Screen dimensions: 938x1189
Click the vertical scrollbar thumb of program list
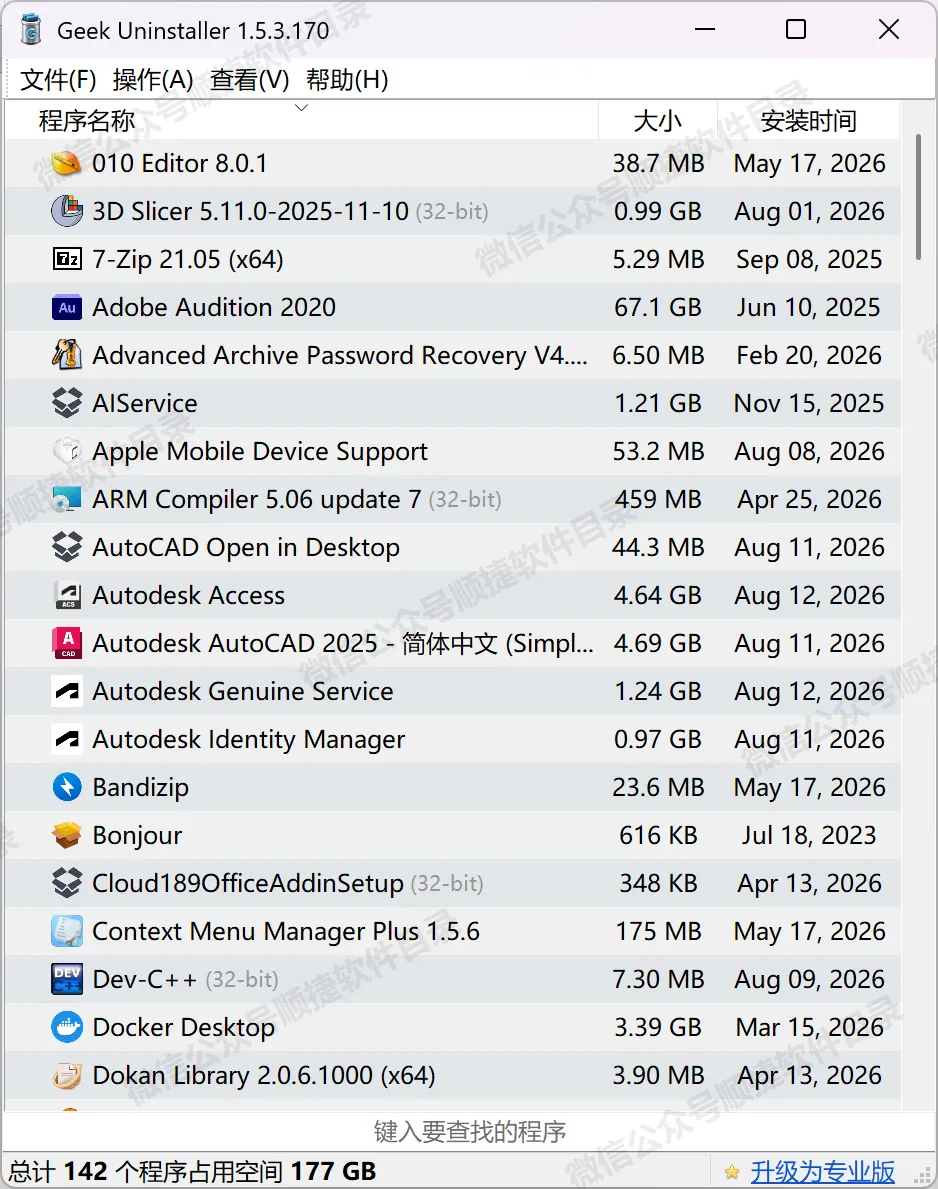click(918, 197)
